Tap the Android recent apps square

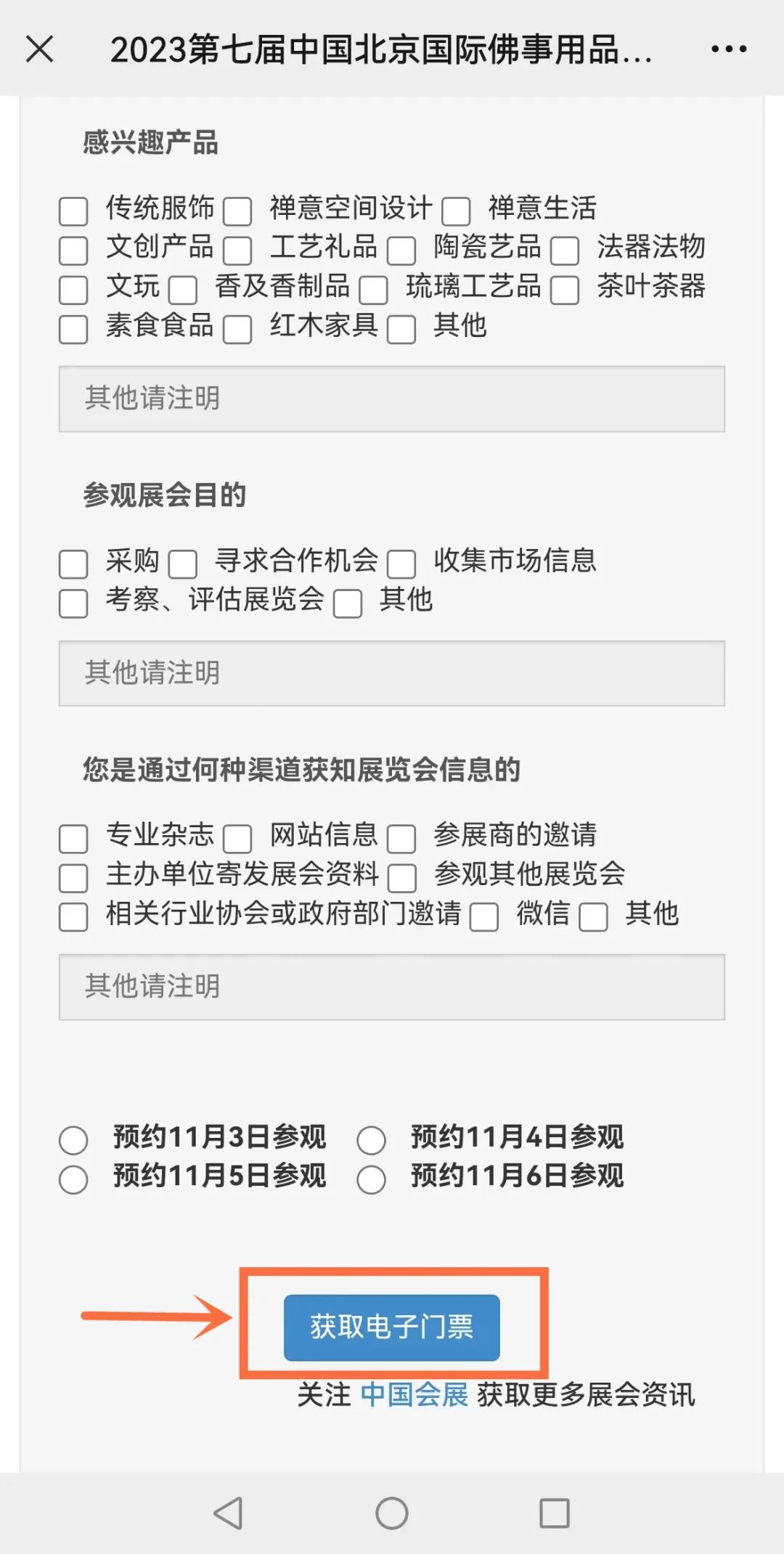click(554, 1513)
